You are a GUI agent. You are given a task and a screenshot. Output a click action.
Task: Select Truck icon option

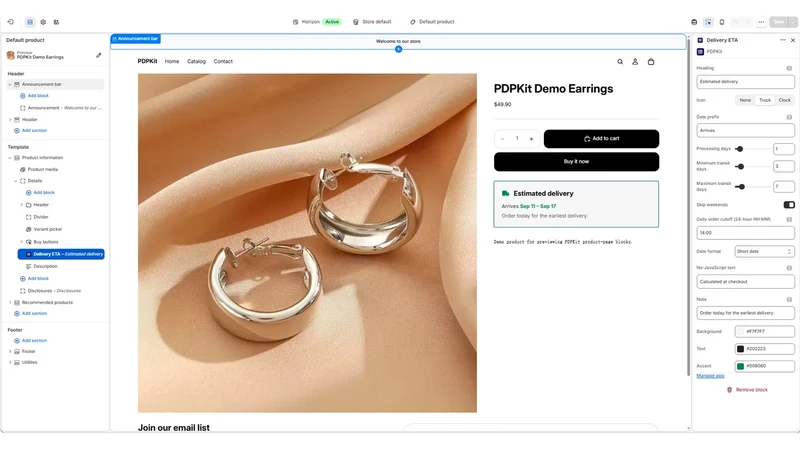click(x=765, y=101)
